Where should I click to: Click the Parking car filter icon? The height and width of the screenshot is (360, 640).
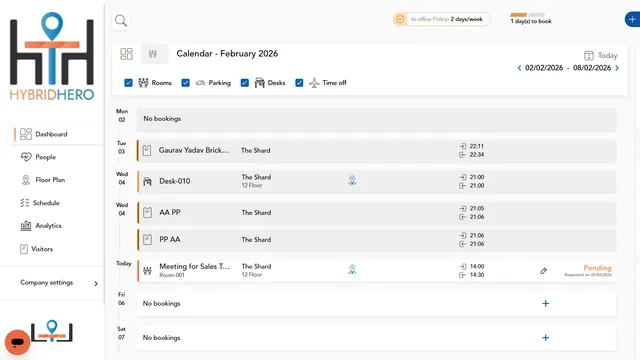click(x=200, y=83)
